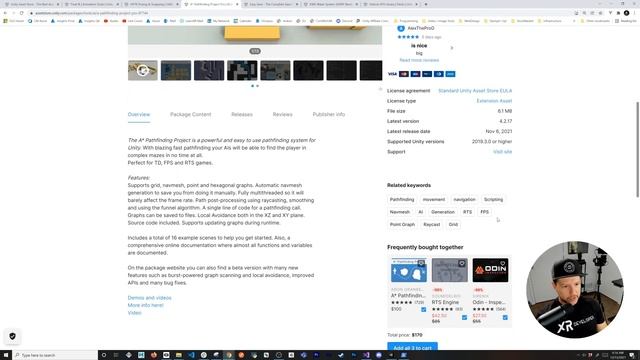Reload the page with the refresh icon
Image resolution: width=640 pixels, height=360 pixels.
(22, 13)
